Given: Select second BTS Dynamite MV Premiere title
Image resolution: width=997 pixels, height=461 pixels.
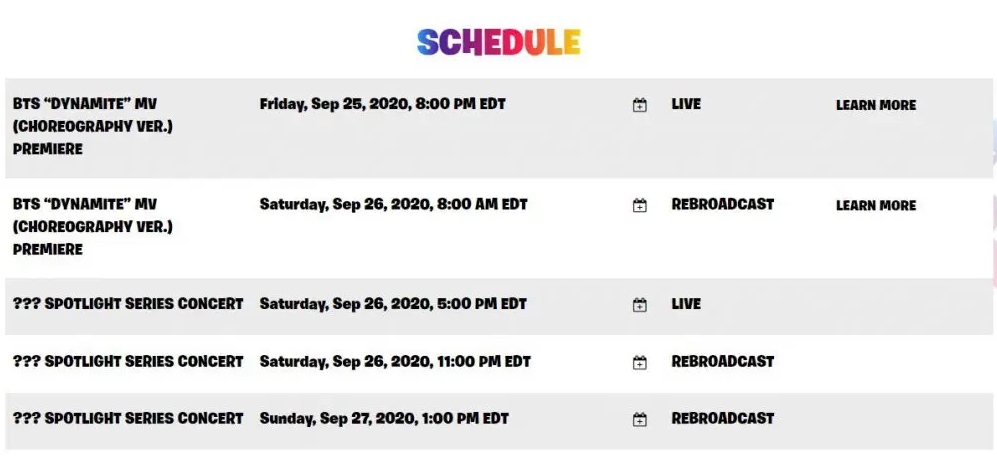Looking at the screenshot, I should click(92, 226).
